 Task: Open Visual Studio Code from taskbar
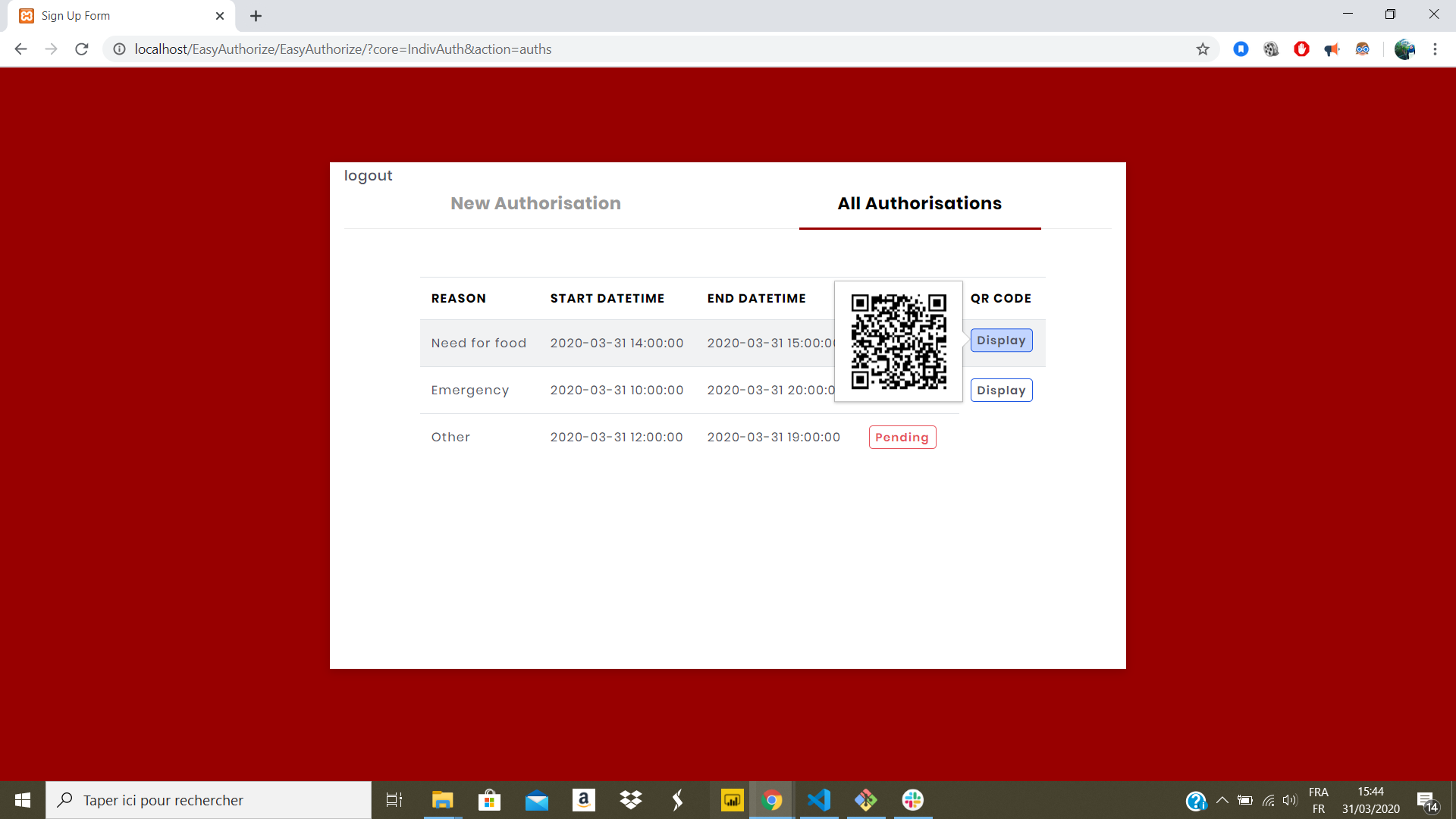click(x=819, y=800)
